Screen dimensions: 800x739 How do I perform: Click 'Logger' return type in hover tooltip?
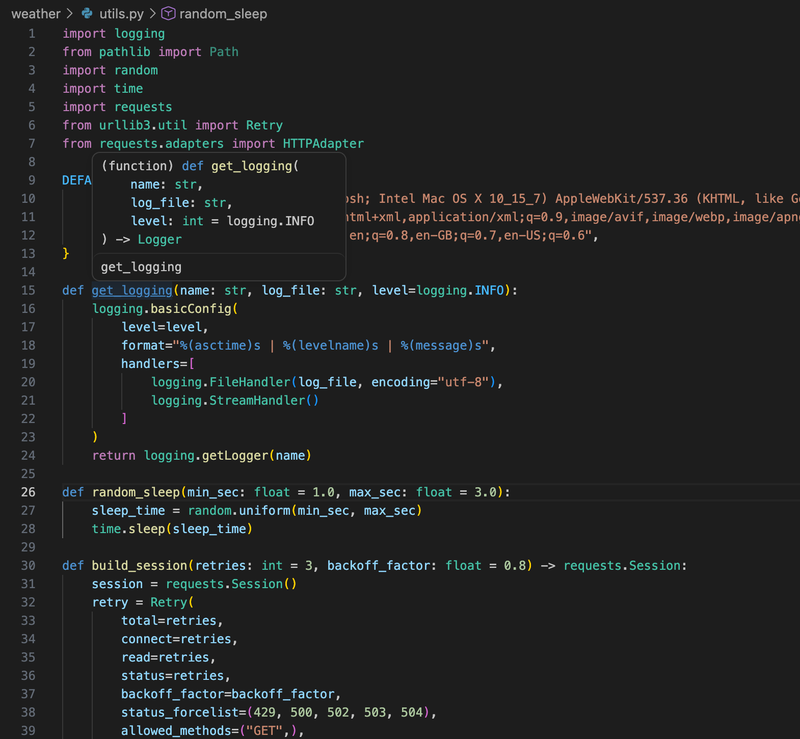click(x=160, y=239)
